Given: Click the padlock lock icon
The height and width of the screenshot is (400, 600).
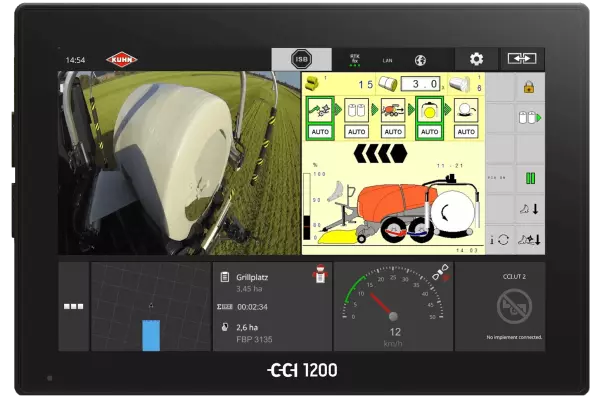Looking at the screenshot, I should coord(530,87).
